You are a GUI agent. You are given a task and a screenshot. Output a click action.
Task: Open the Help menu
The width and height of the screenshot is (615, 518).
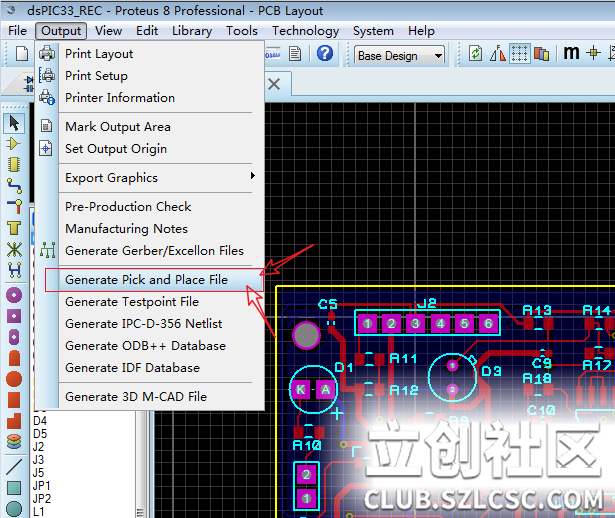(421, 31)
